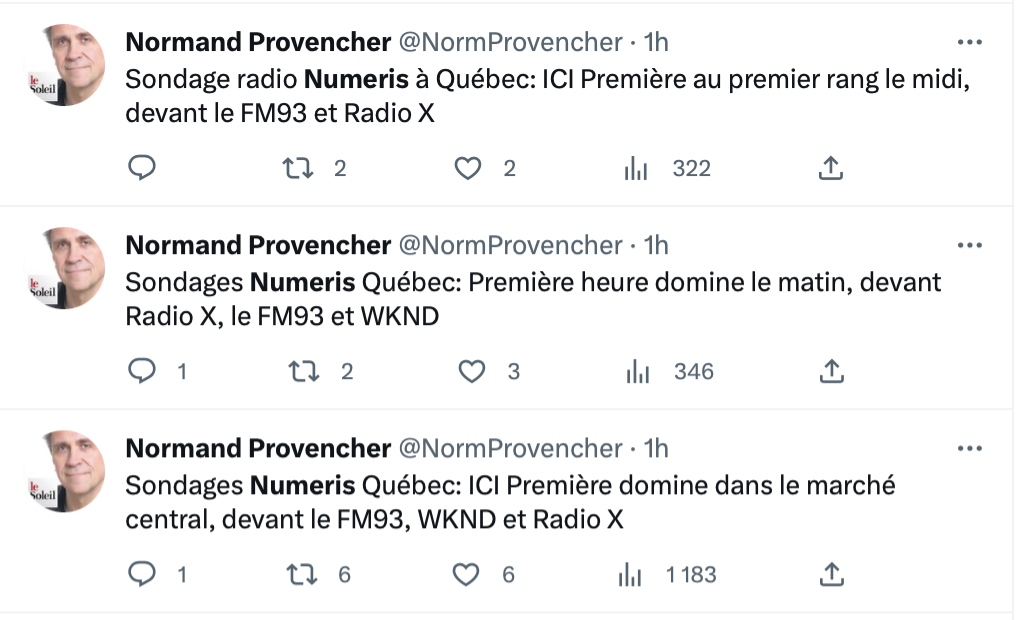Reply to the ICI Première midi tweet
The image size is (1018, 620).
142,167
